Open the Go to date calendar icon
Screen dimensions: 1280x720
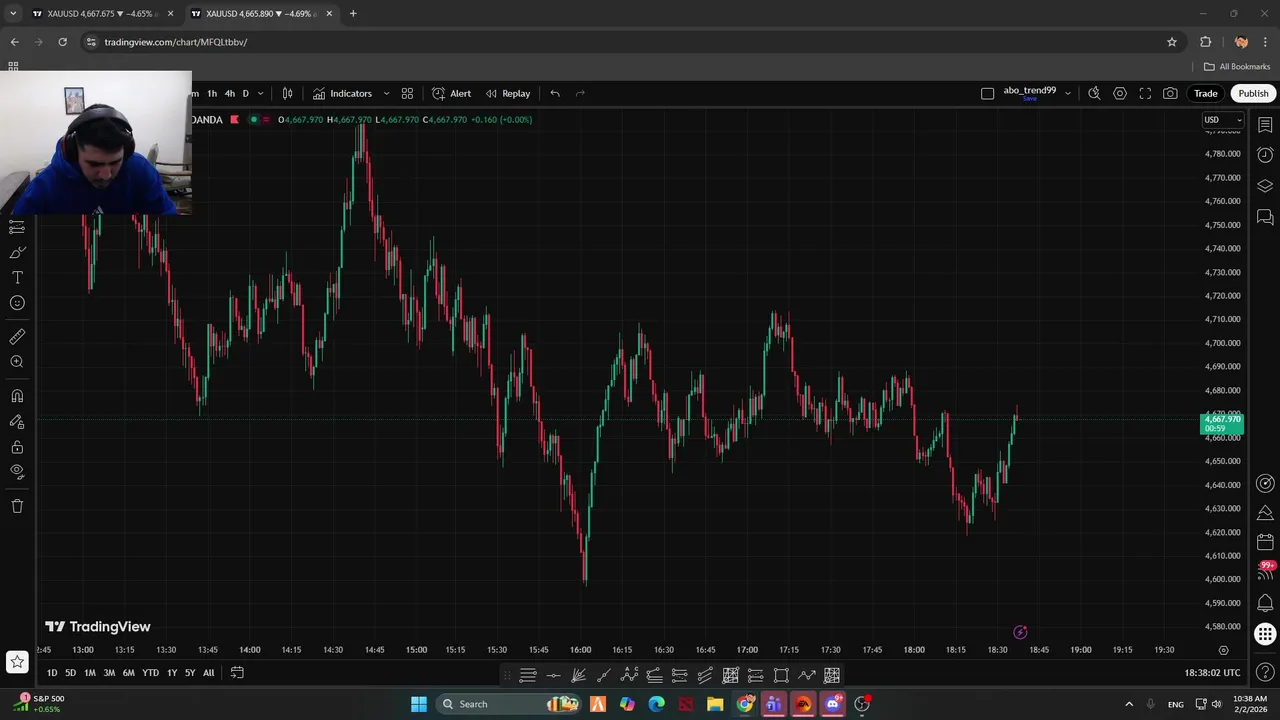click(237, 673)
